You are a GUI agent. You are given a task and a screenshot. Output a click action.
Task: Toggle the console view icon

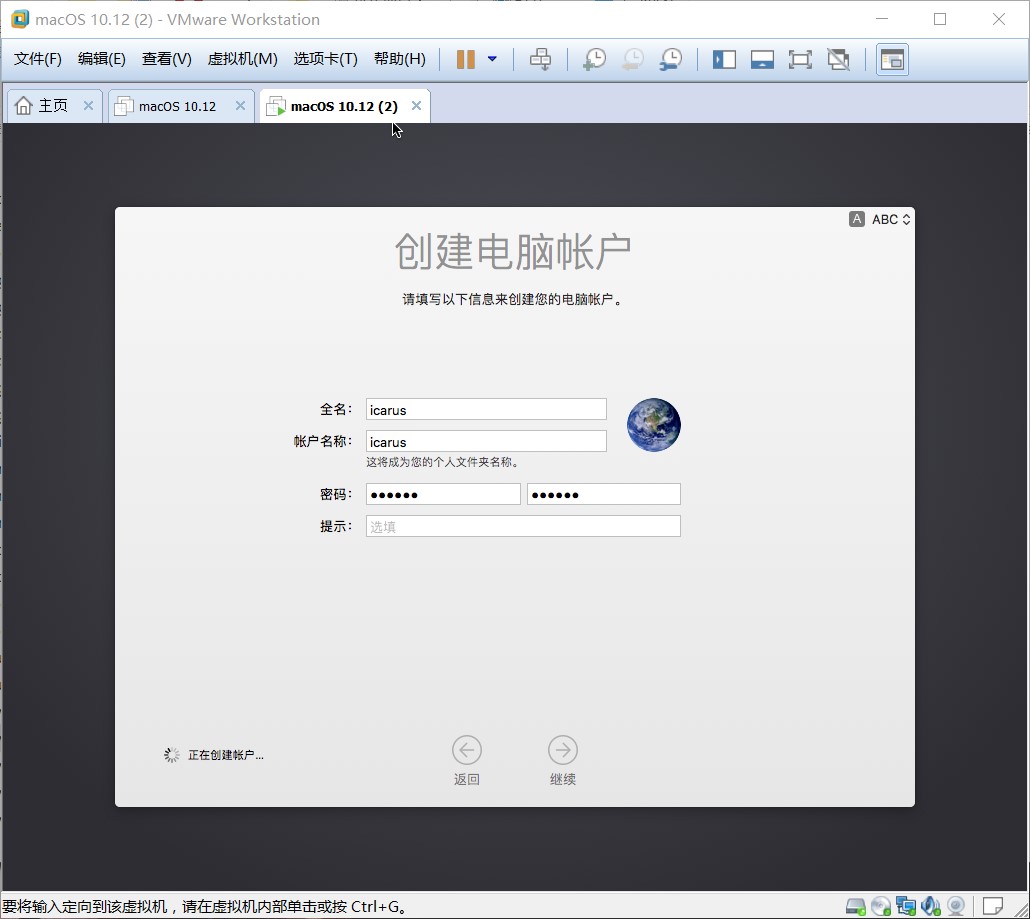892,60
